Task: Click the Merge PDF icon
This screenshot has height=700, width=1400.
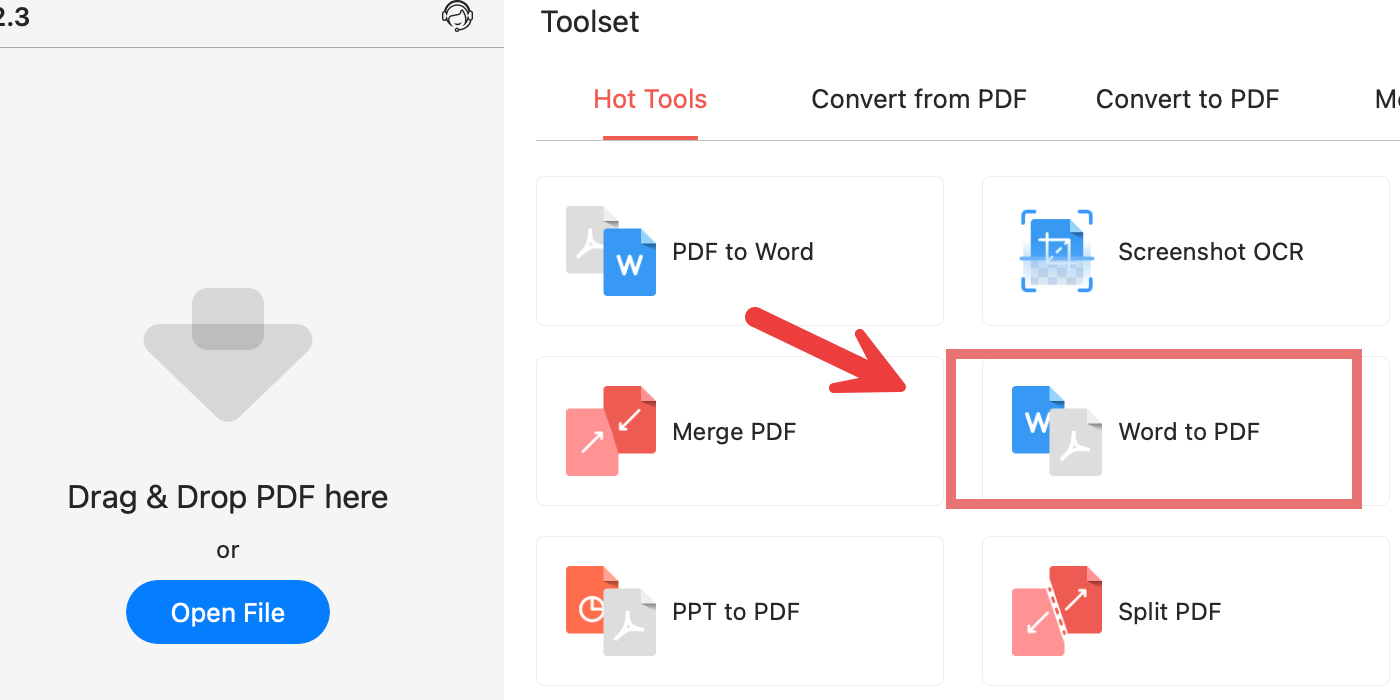Action: click(x=611, y=431)
